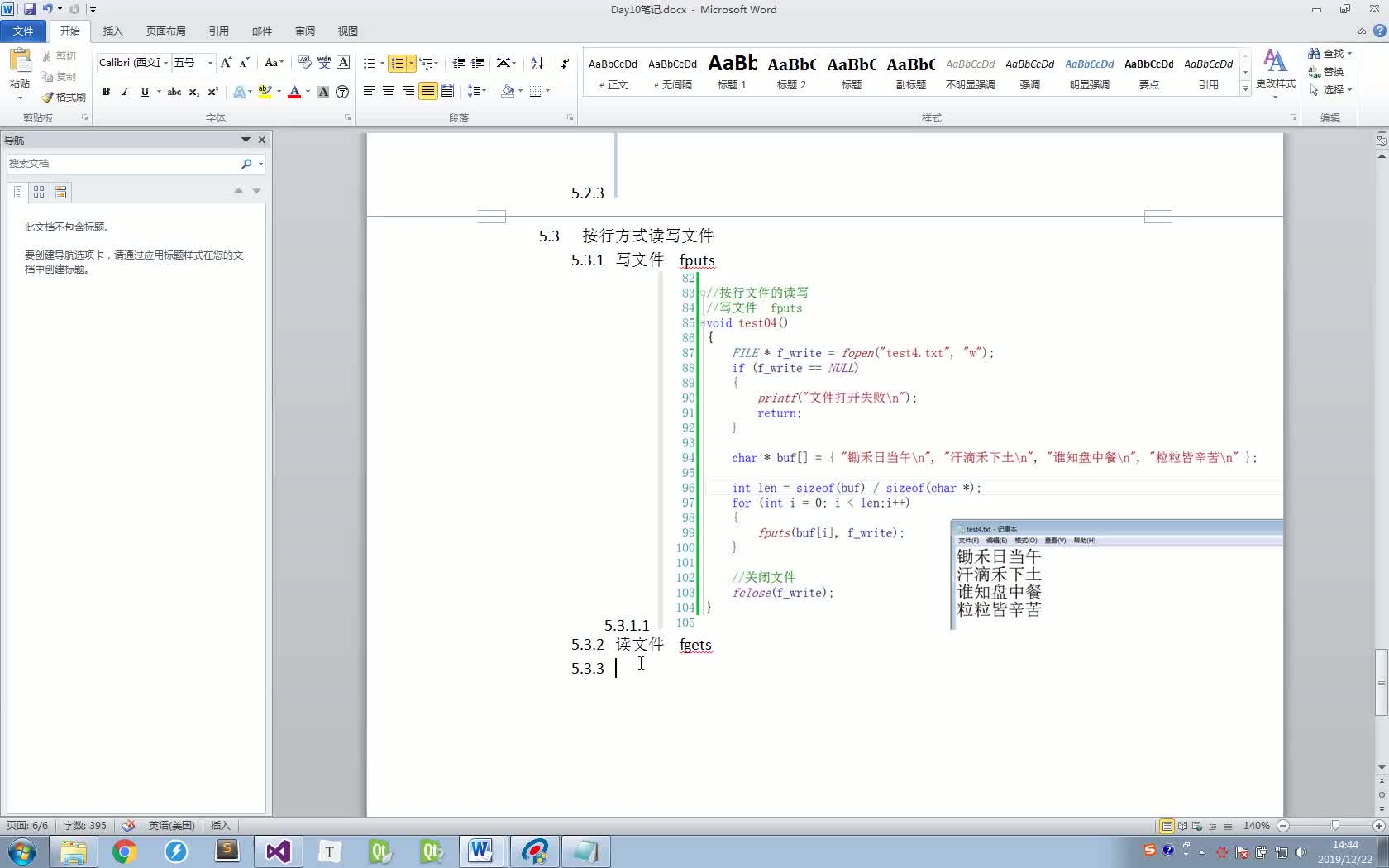Screen dimensions: 1389x868
Task: Expand the styles gallery
Action: pos(1245,89)
